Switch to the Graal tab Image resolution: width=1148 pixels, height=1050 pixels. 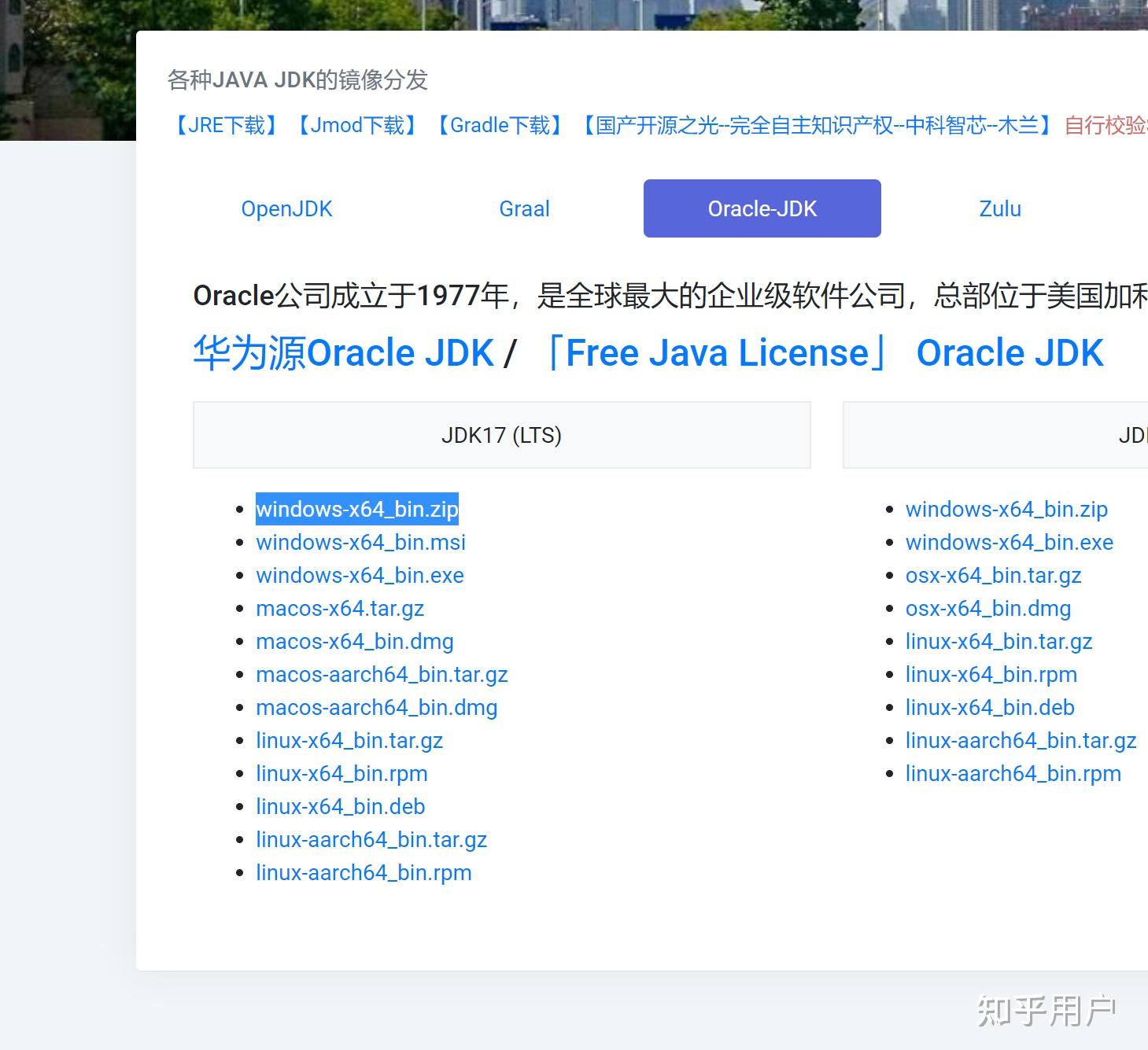pos(523,208)
